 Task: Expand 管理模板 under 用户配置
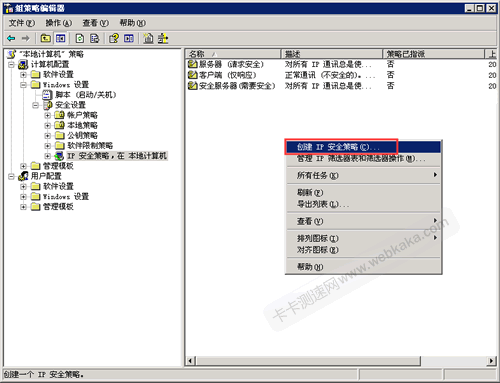[23, 207]
